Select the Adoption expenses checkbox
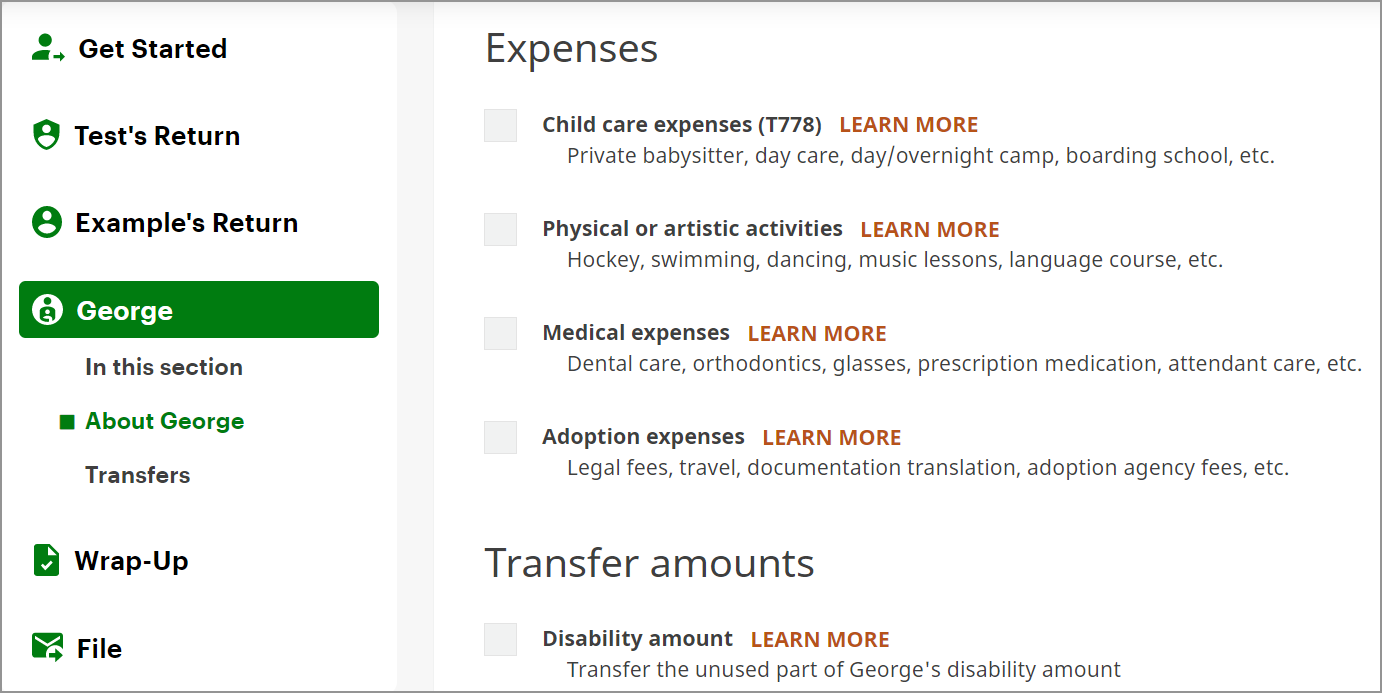1382x693 pixels. pos(500,438)
